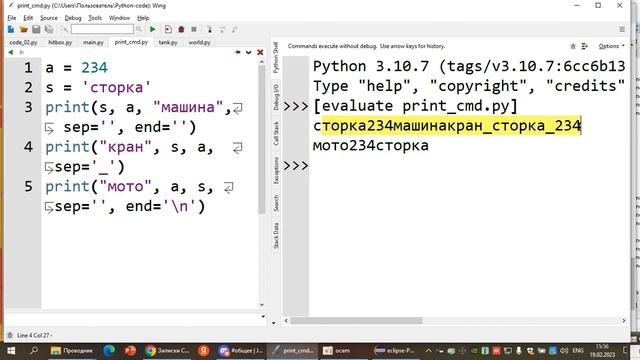Click the Step Over toolbar icon
Screen dimensions: 640x360
pyautogui.click(x=222, y=29)
